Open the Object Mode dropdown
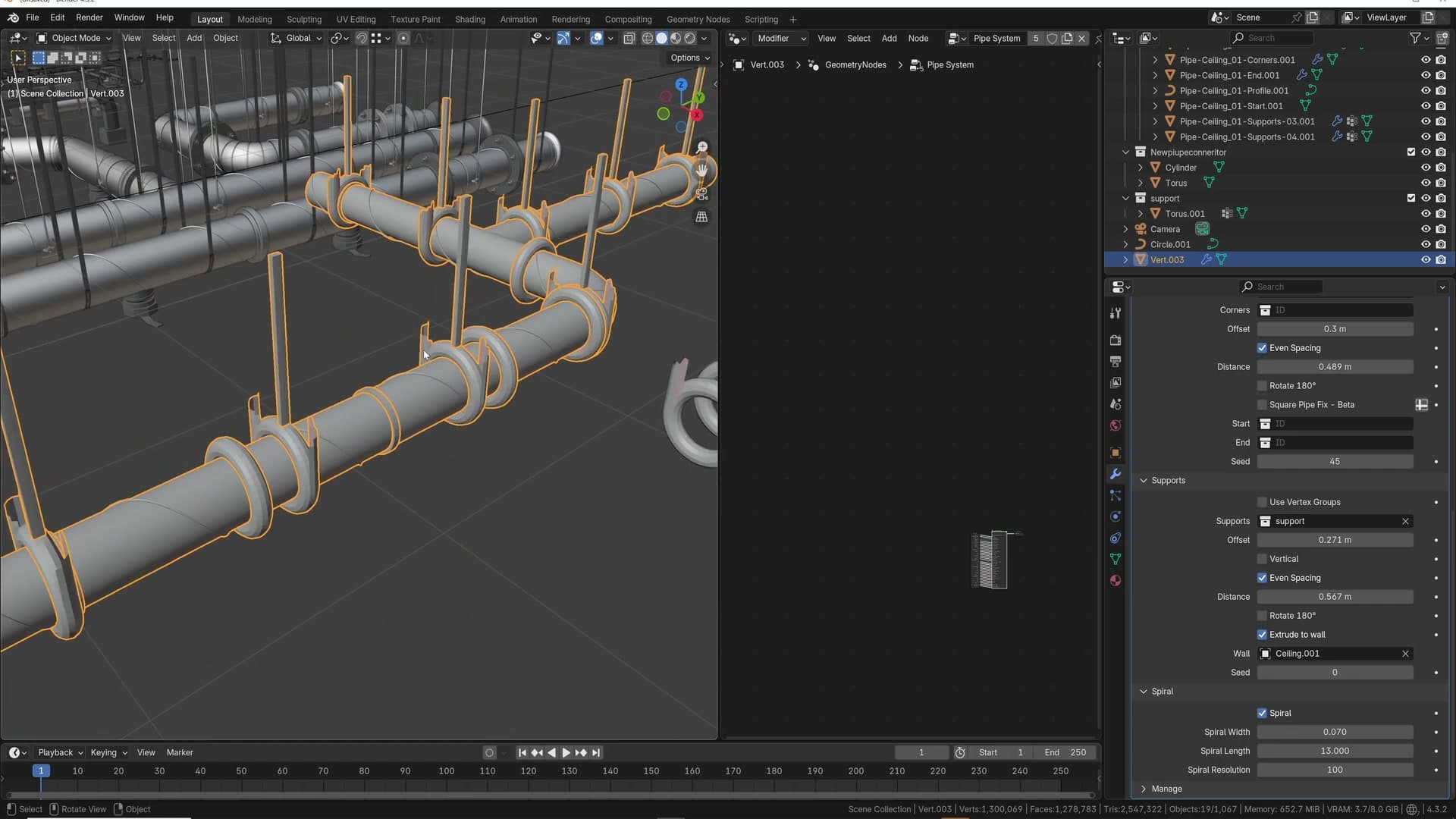Screen dimensions: 1456x819 coord(74,38)
